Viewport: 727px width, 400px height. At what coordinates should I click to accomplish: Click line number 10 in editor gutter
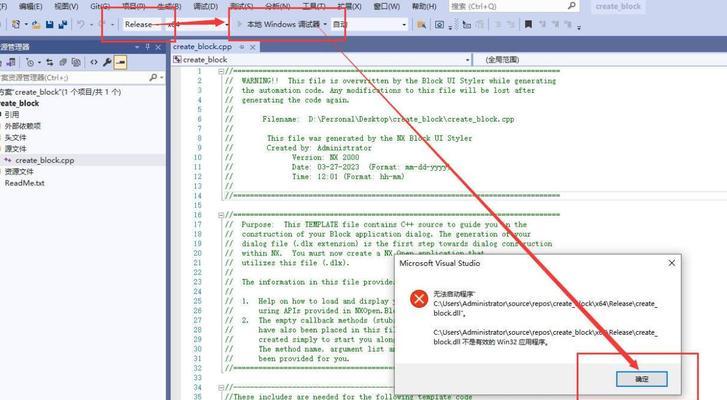pyautogui.click(x=198, y=157)
